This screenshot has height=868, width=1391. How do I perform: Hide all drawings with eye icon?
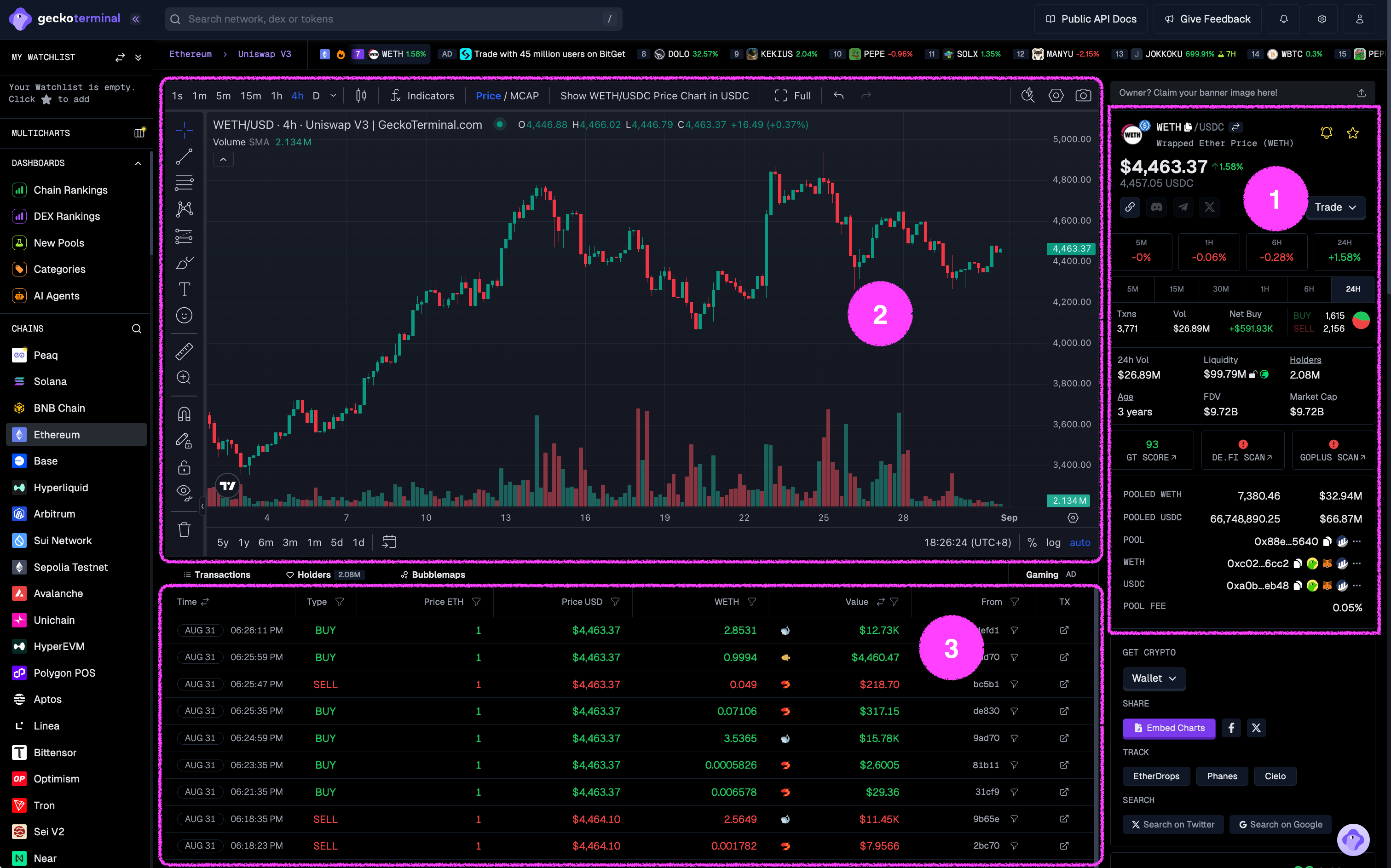coord(184,493)
